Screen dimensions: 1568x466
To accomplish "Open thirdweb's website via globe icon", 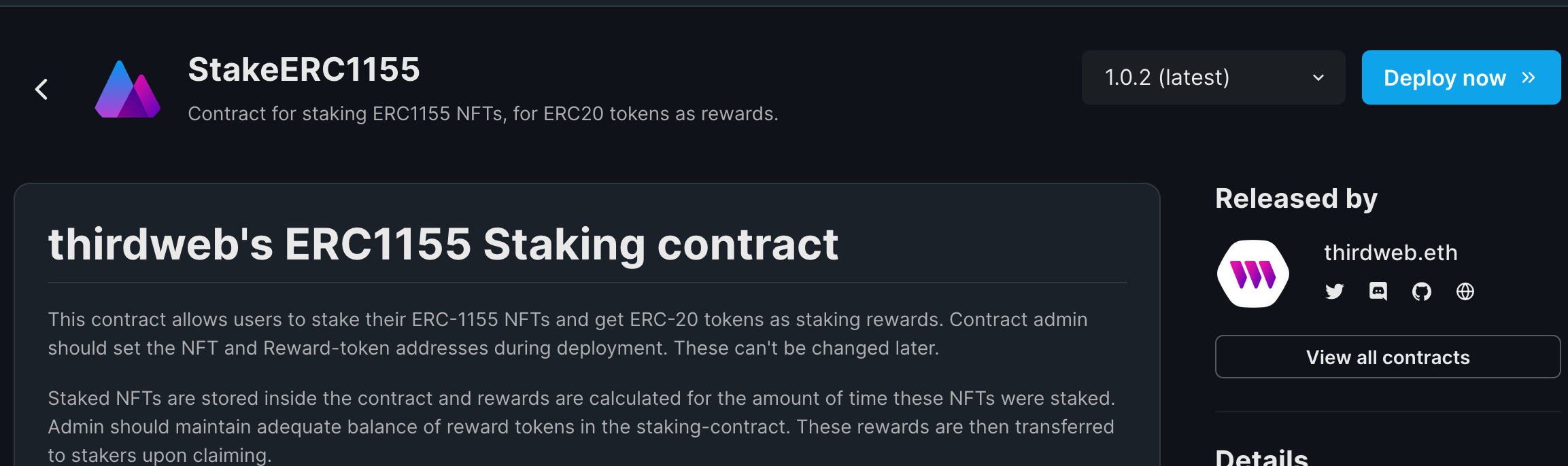I will point(1465,291).
